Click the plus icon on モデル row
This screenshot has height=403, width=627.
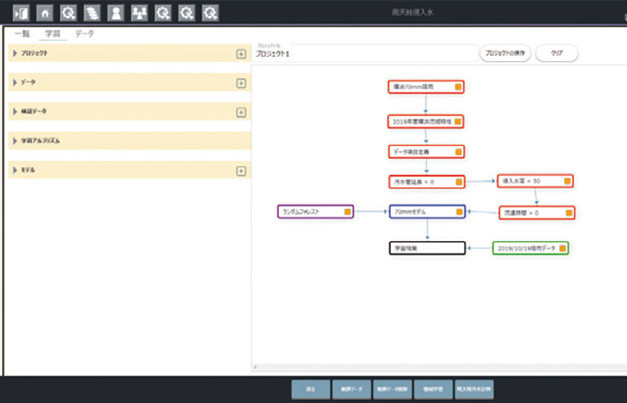tap(241, 171)
